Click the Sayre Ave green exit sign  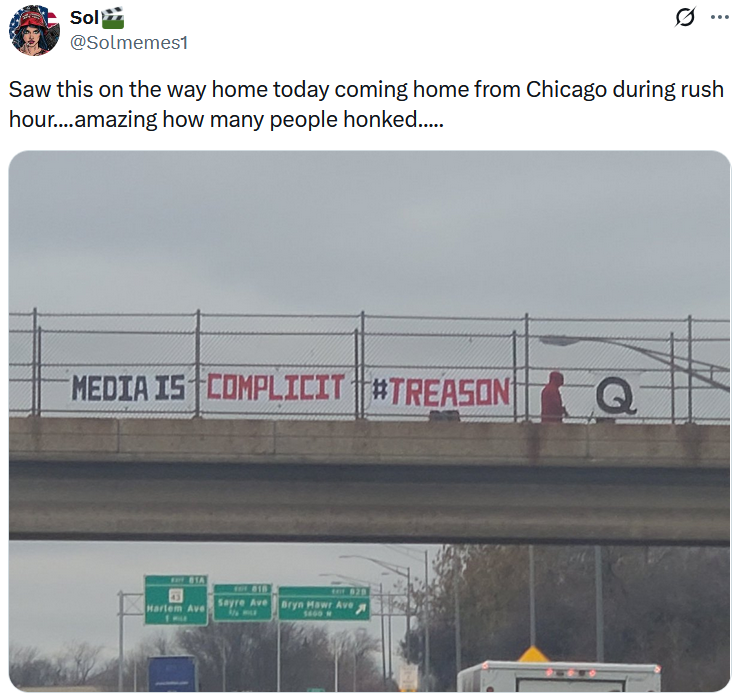(x=243, y=602)
